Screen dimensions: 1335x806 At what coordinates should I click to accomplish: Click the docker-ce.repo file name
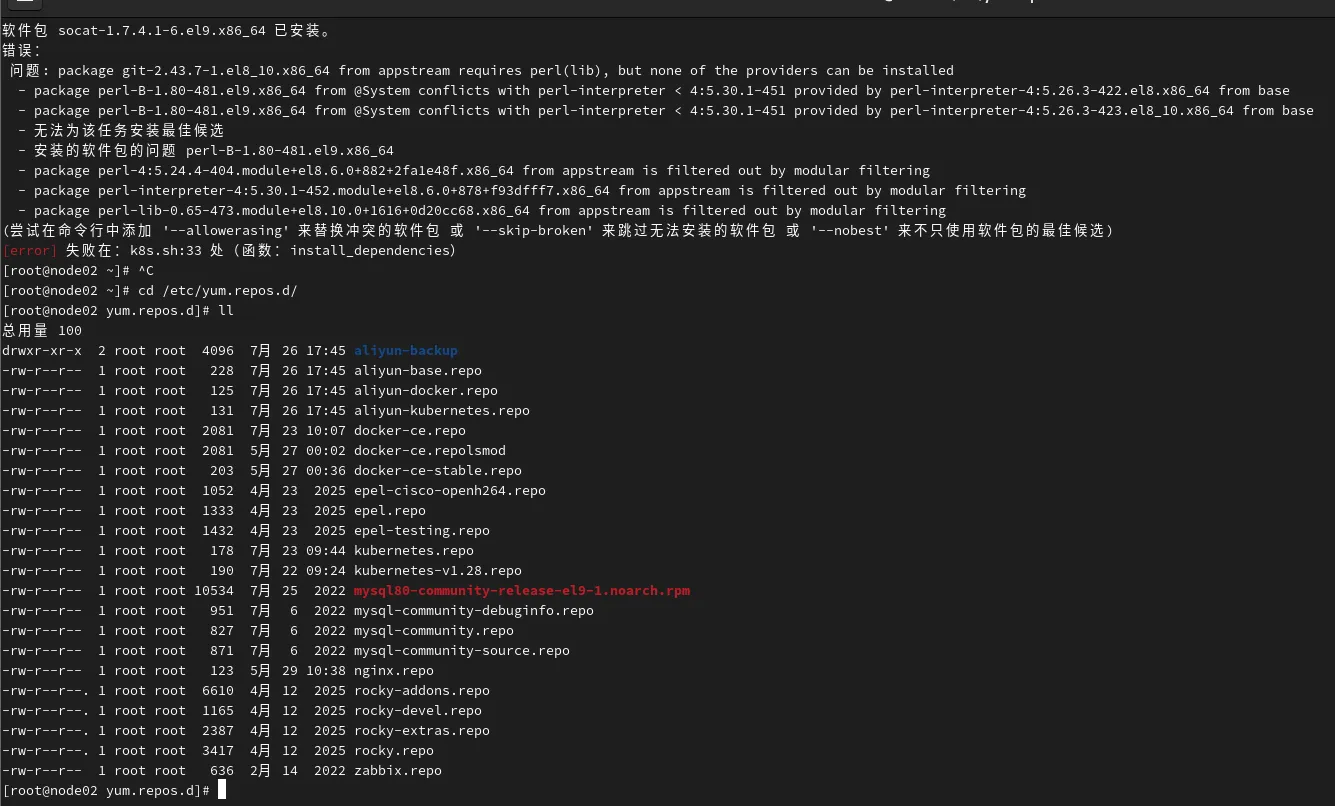pos(410,430)
